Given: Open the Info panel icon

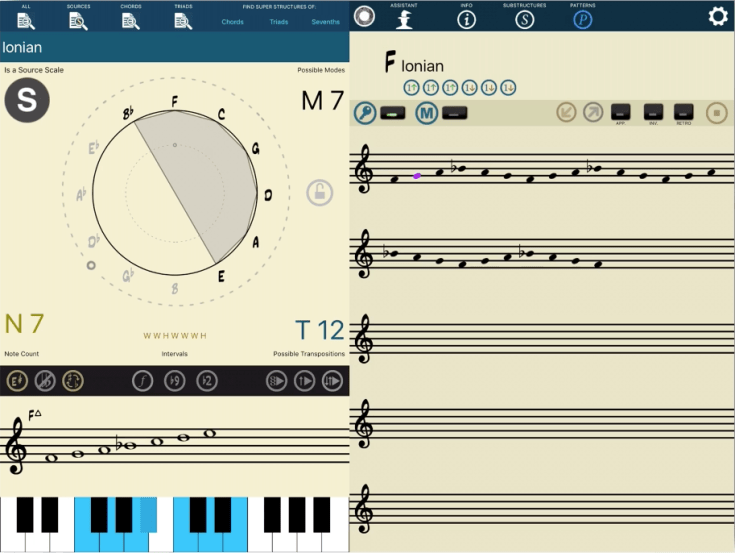Looking at the screenshot, I should (x=466, y=19).
